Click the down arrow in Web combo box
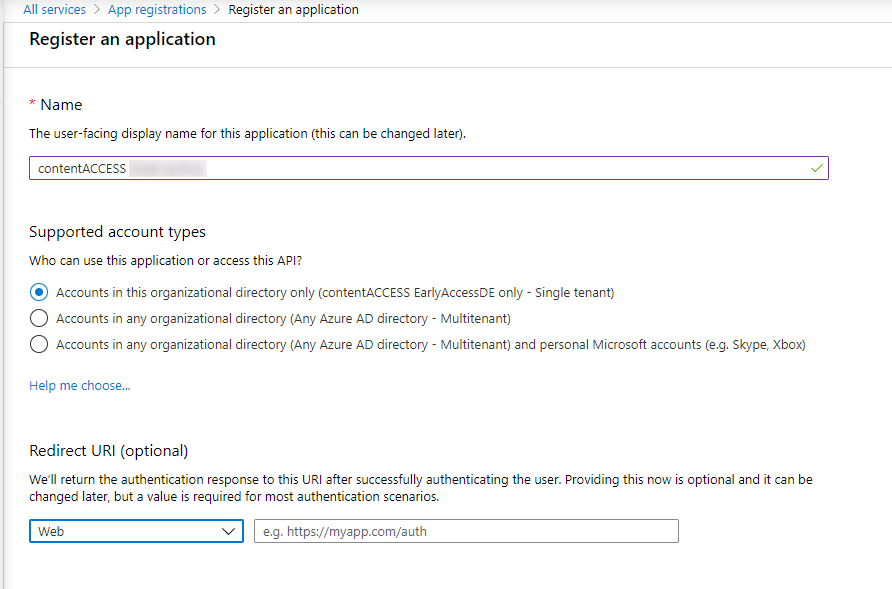The height and width of the screenshot is (589, 892). [x=227, y=532]
